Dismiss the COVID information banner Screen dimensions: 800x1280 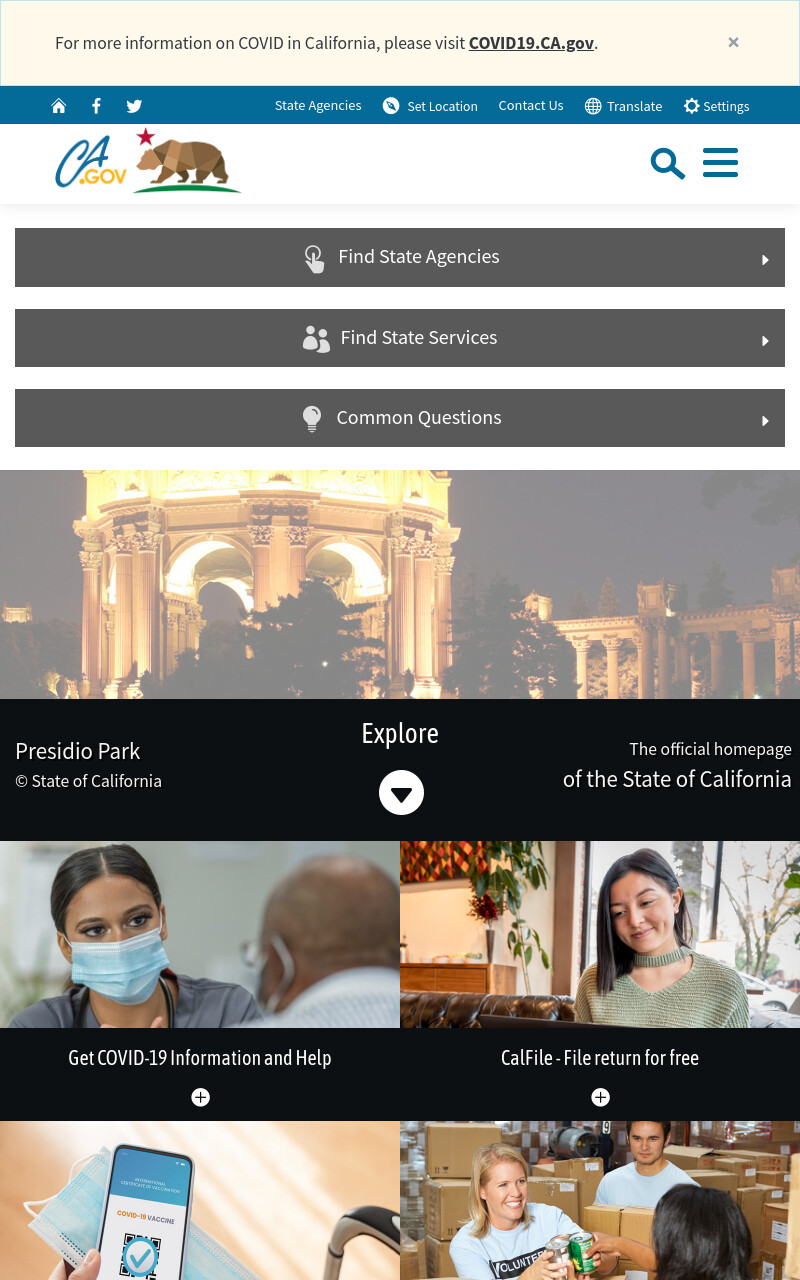(x=733, y=42)
